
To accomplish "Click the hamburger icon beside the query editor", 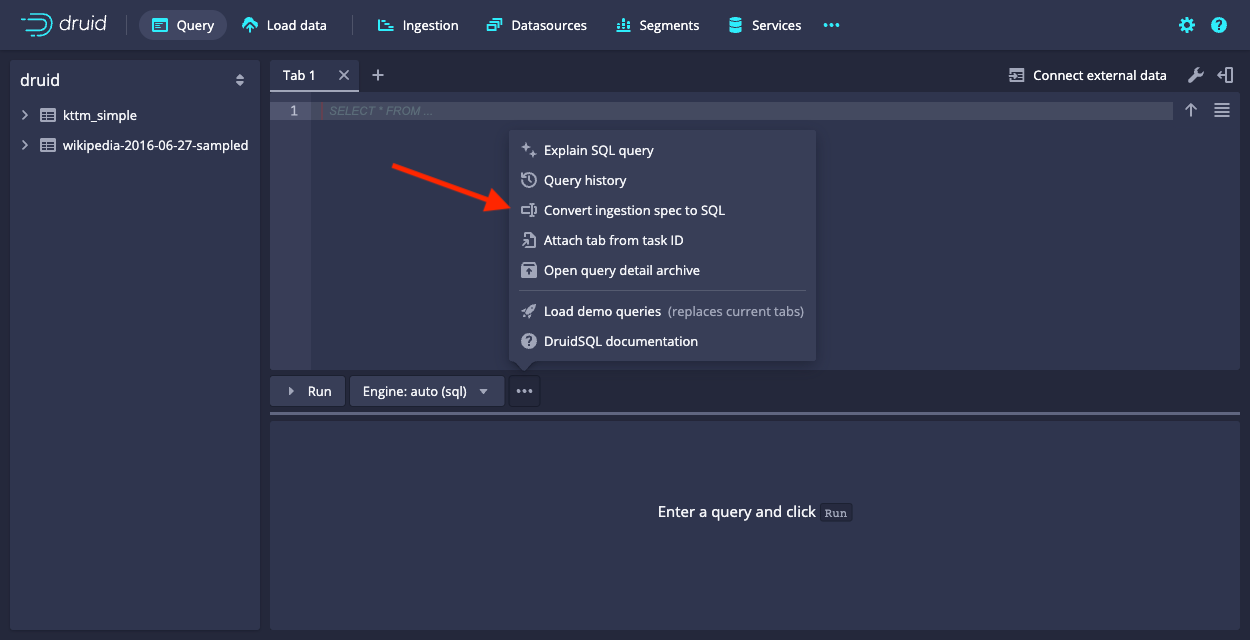I will click(x=1221, y=110).
